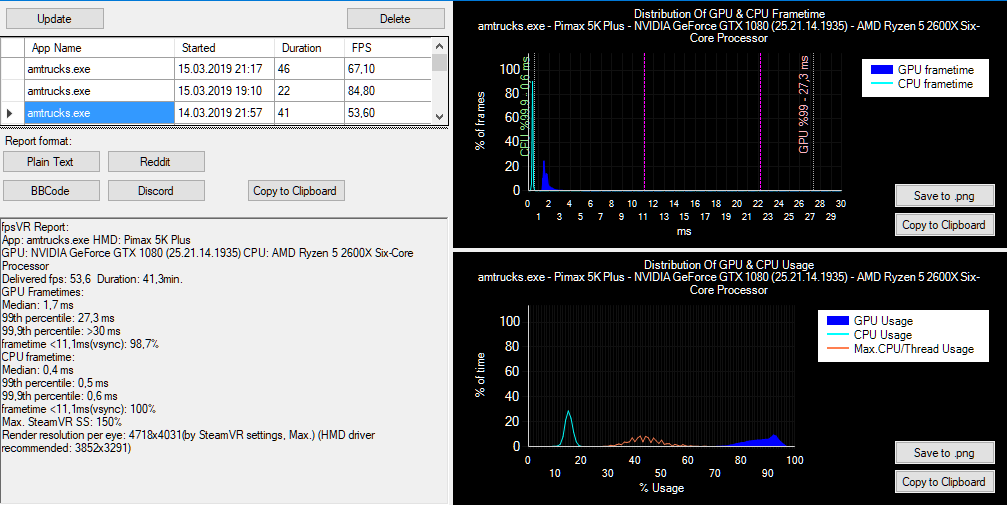Click the GPU Usage legend swatch

click(838, 321)
